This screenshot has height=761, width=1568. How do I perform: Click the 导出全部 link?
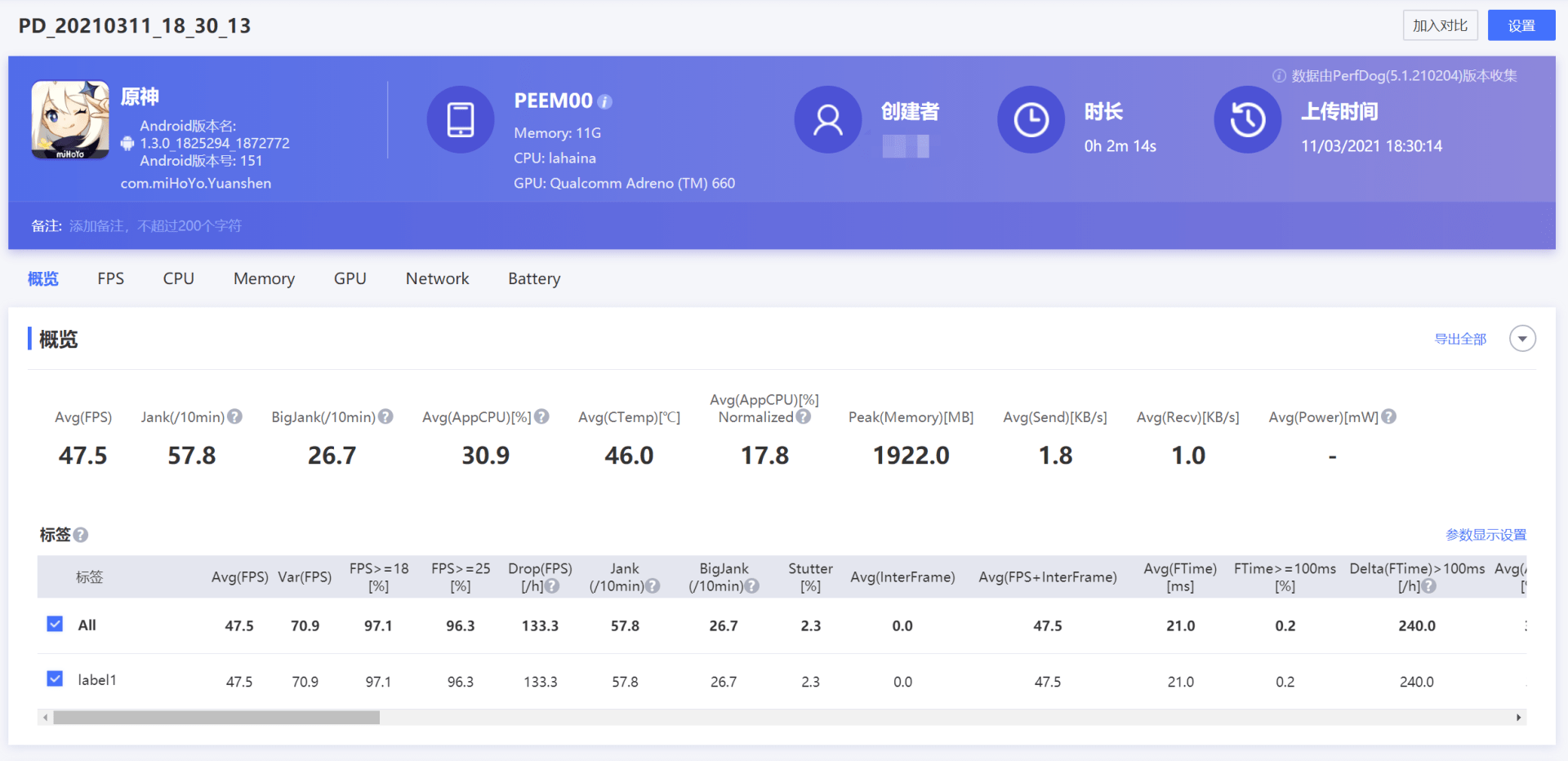pyautogui.click(x=1460, y=339)
